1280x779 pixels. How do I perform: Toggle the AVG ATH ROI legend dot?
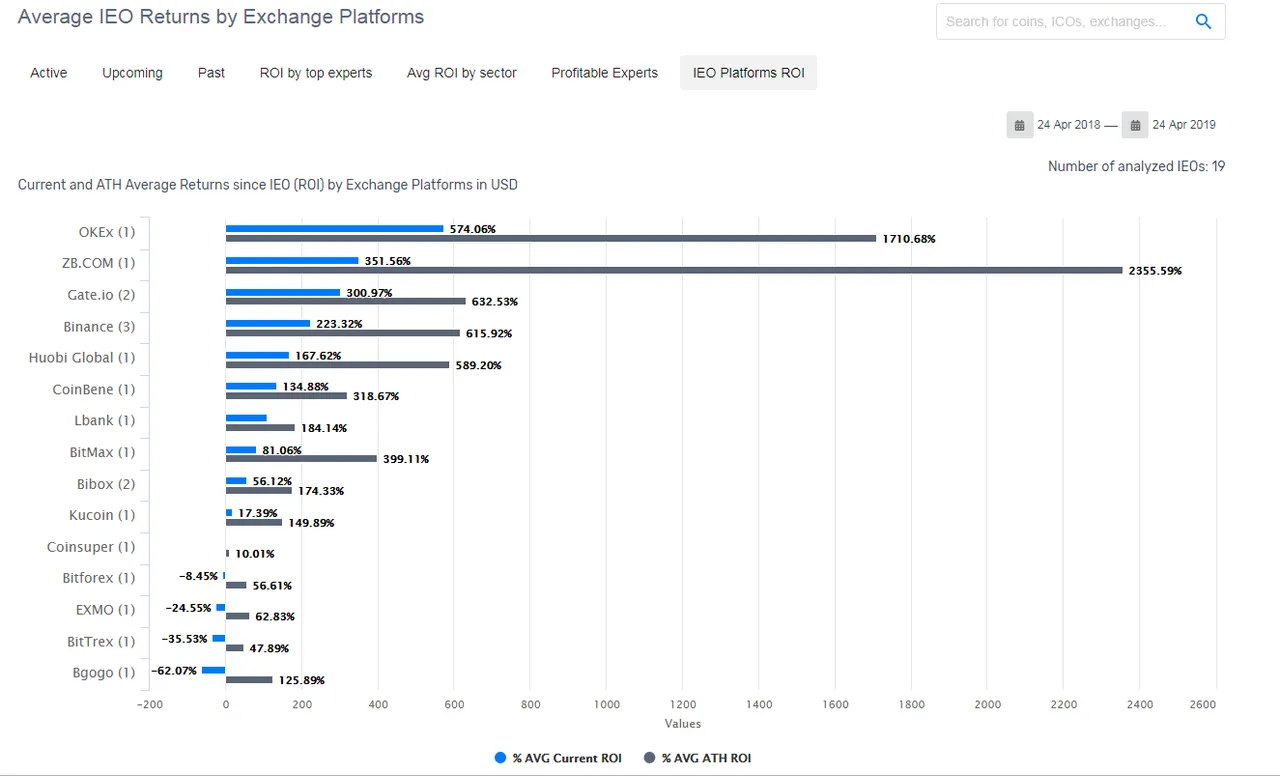649,758
